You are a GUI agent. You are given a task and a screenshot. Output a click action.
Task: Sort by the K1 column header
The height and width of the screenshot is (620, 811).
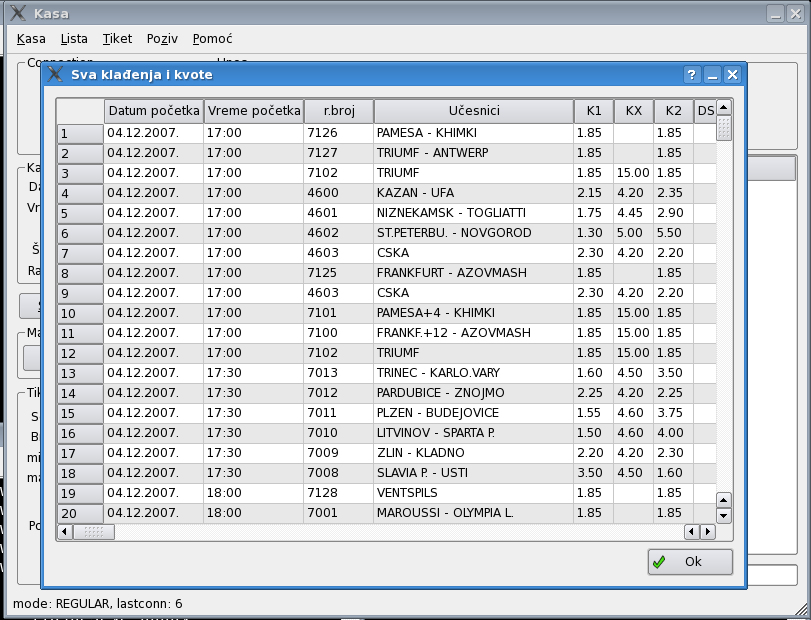pyautogui.click(x=593, y=111)
